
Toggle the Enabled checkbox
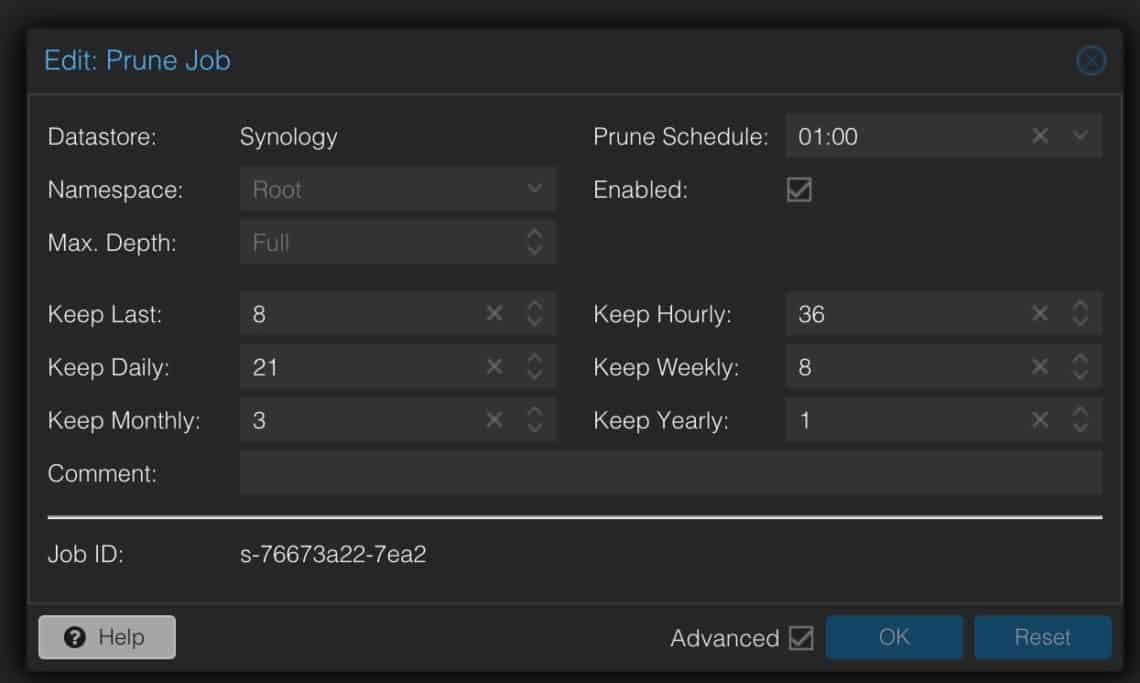[799, 190]
